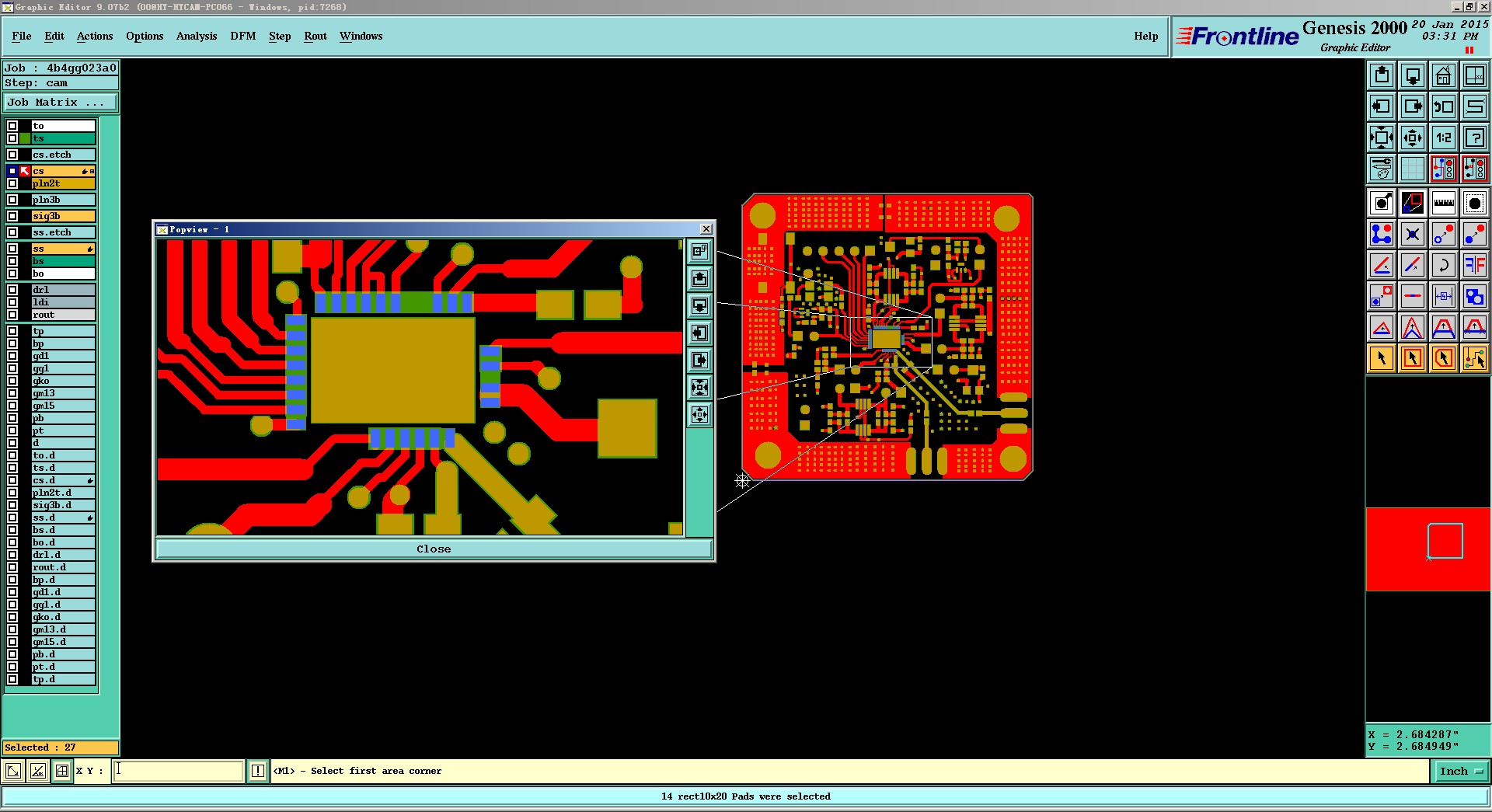Click the zoom in expand-arrows icon
This screenshot has width=1492, height=812.
[1382, 138]
